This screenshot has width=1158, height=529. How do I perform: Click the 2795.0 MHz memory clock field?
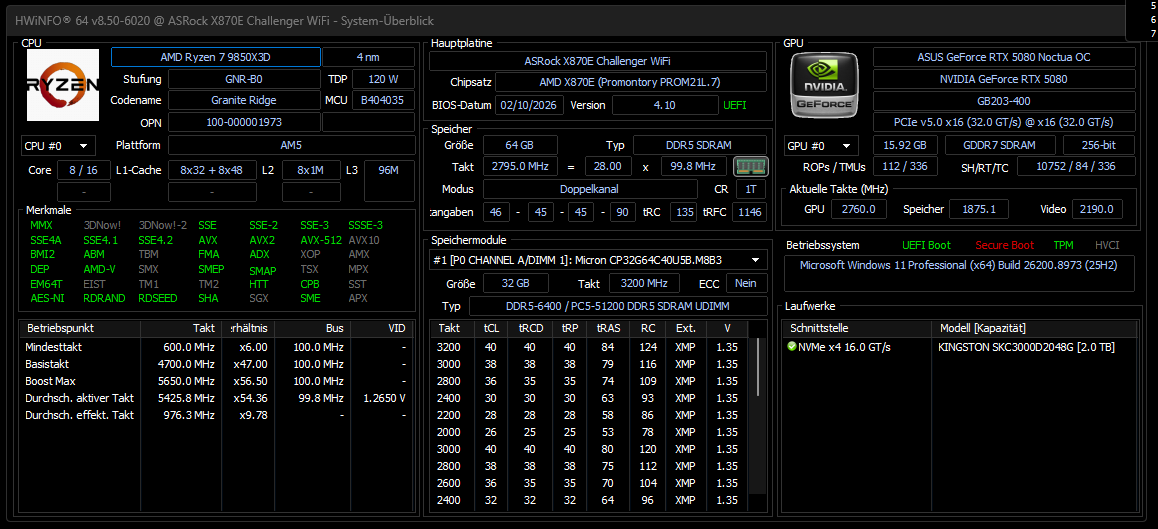tap(520, 167)
